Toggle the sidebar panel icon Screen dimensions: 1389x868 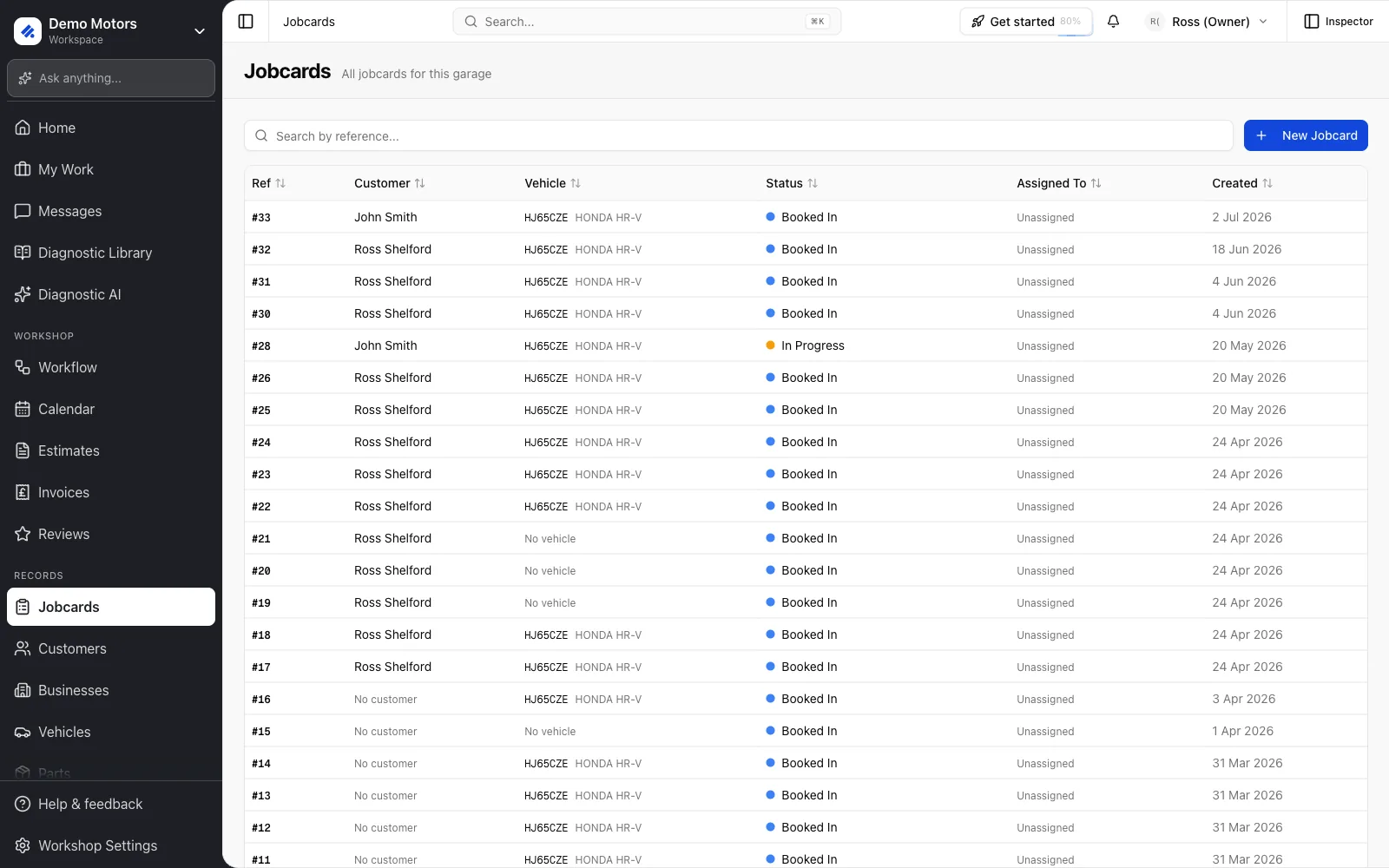[246, 22]
